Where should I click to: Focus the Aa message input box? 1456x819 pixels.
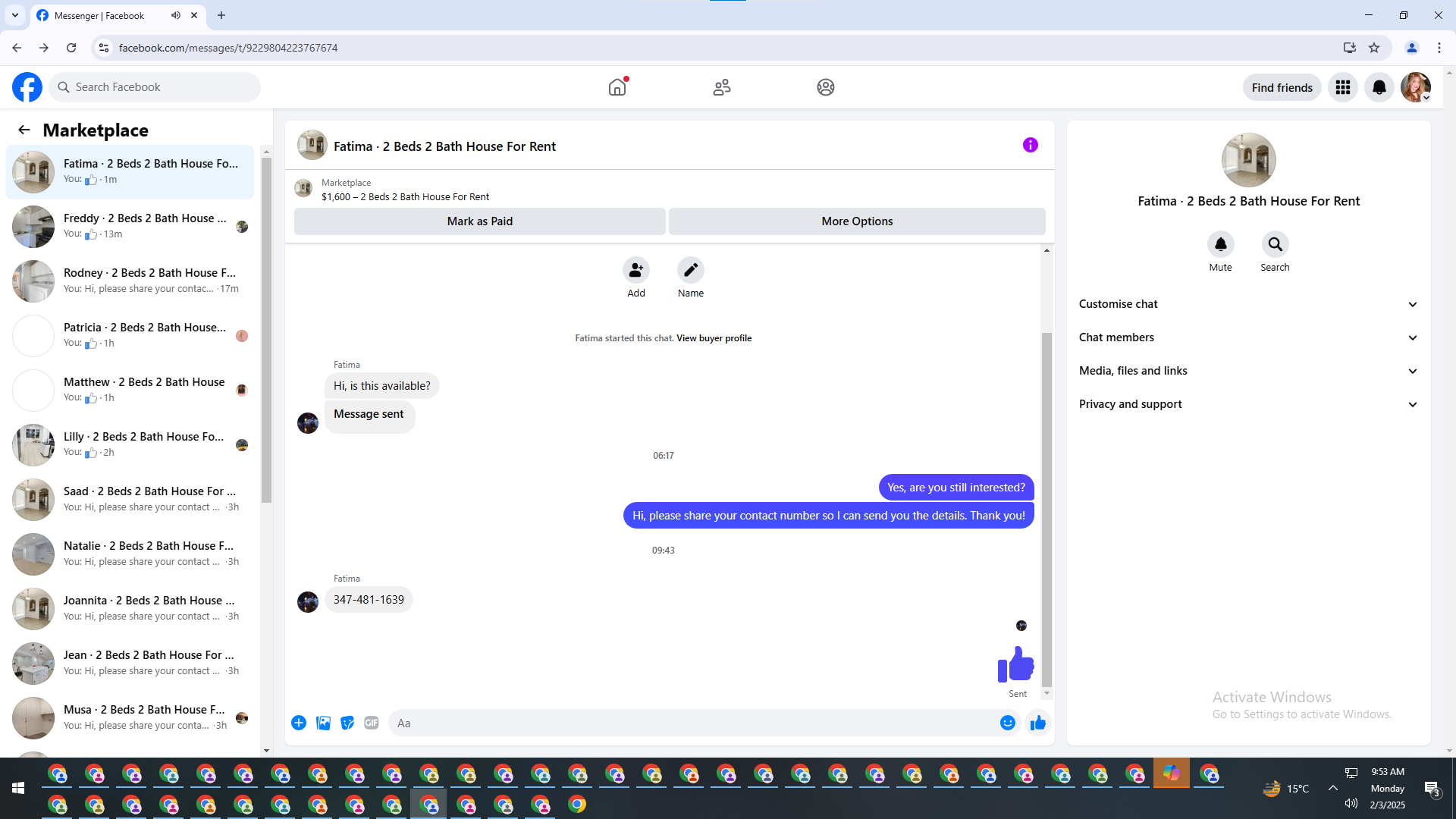pos(692,723)
